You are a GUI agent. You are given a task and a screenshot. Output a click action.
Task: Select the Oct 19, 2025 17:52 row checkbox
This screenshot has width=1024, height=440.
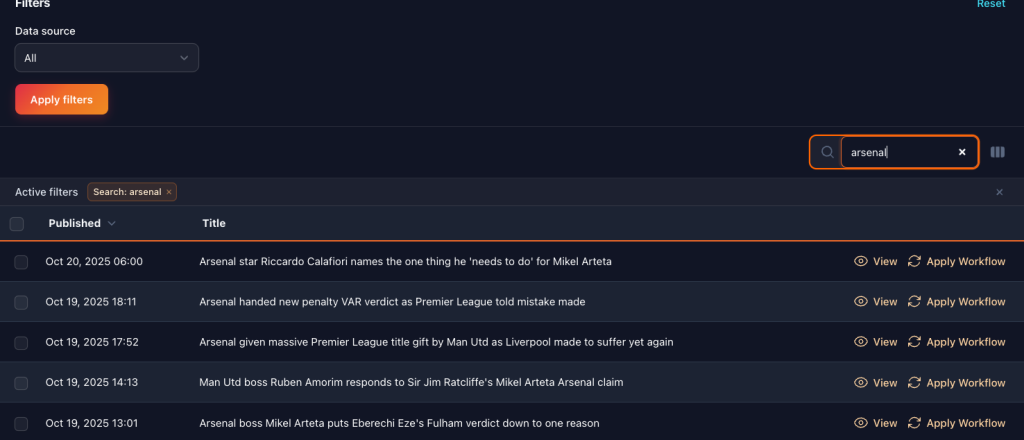point(21,342)
